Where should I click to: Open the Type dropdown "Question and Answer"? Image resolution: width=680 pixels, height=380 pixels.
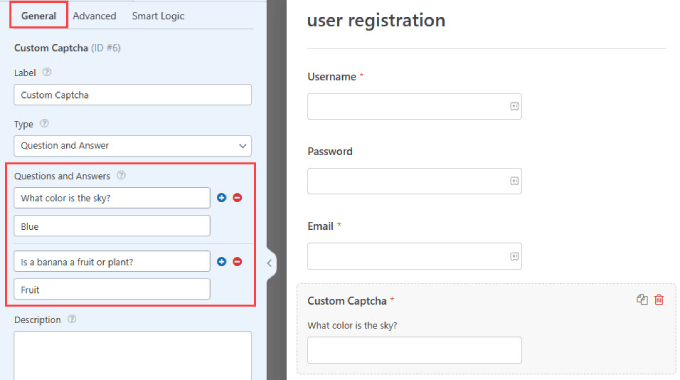coord(133,146)
